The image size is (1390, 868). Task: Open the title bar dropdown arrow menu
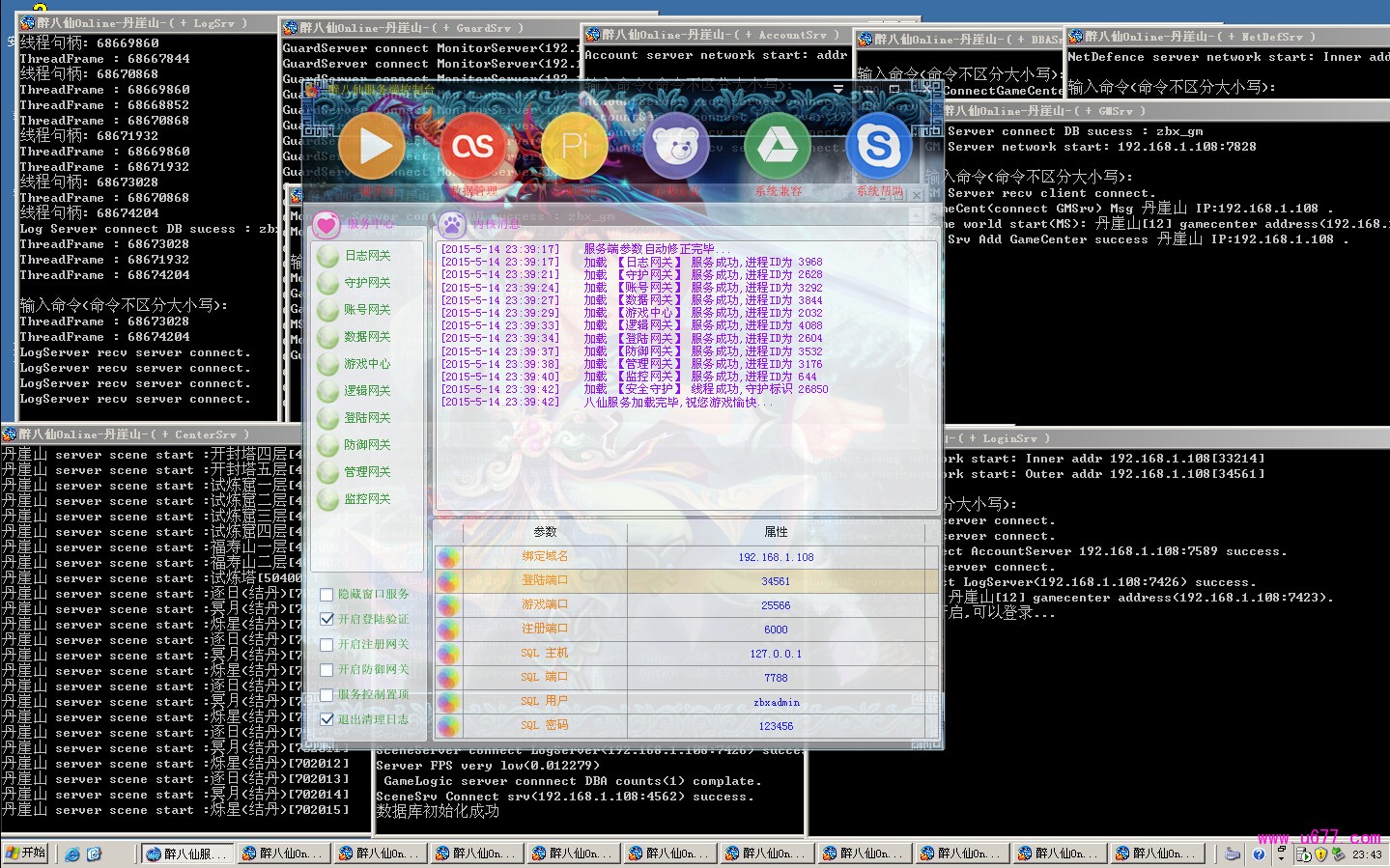(x=838, y=90)
